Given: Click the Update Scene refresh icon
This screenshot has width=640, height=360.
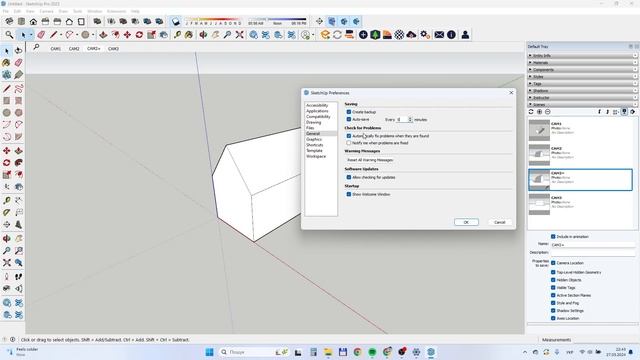Looking at the screenshot, I should [x=531, y=112].
